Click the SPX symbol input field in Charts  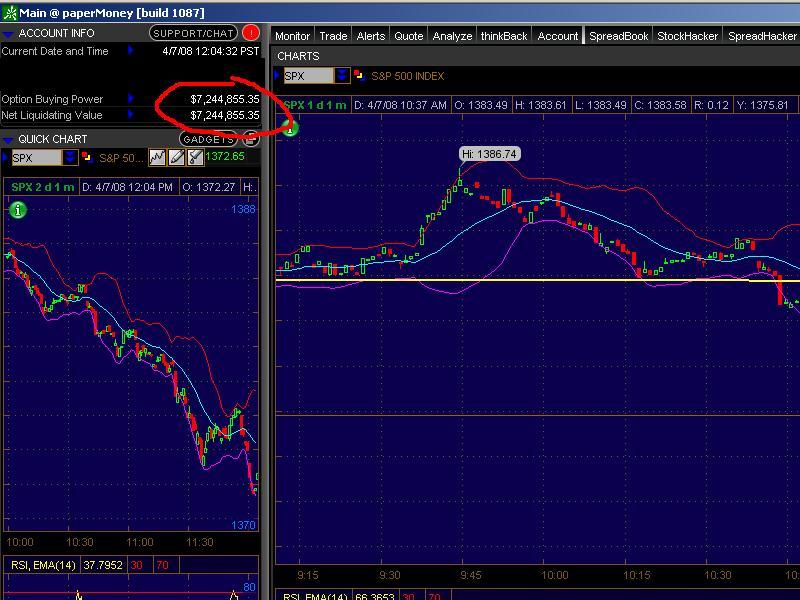(x=307, y=76)
